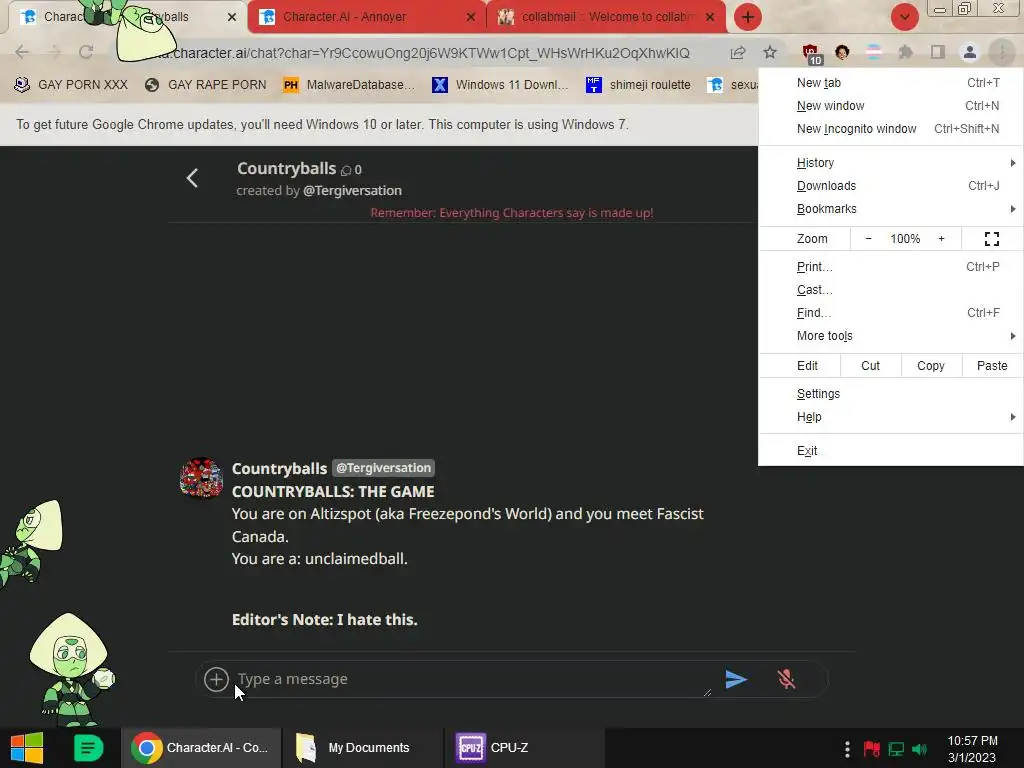
Task: Choose Exit from the Chrome menu
Action: [x=891, y=451]
